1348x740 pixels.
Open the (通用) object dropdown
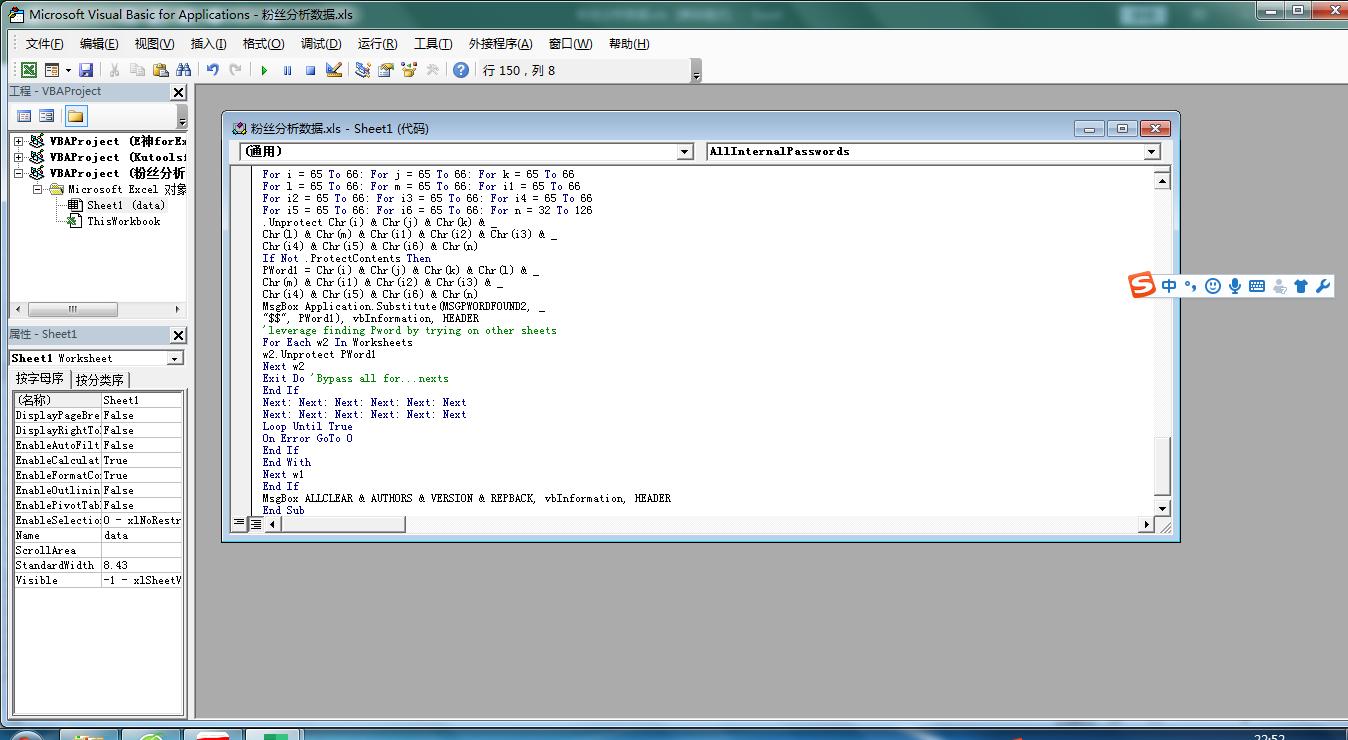point(685,152)
